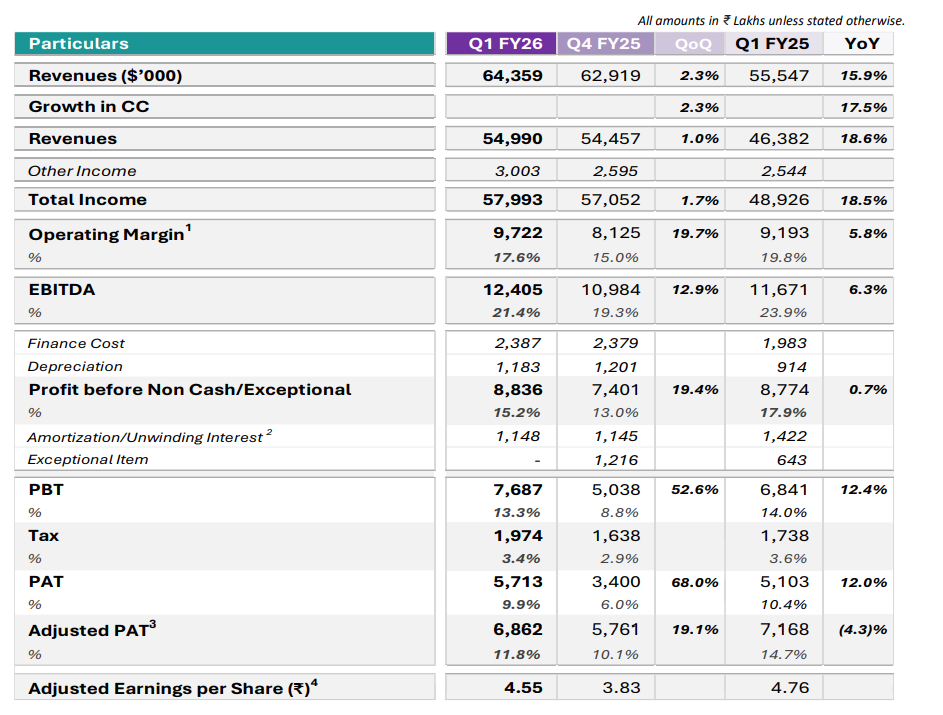Click the Adjusted PAT label
Image resolution: width=943 pixels, height=715 pixels.
click(92, 630)
